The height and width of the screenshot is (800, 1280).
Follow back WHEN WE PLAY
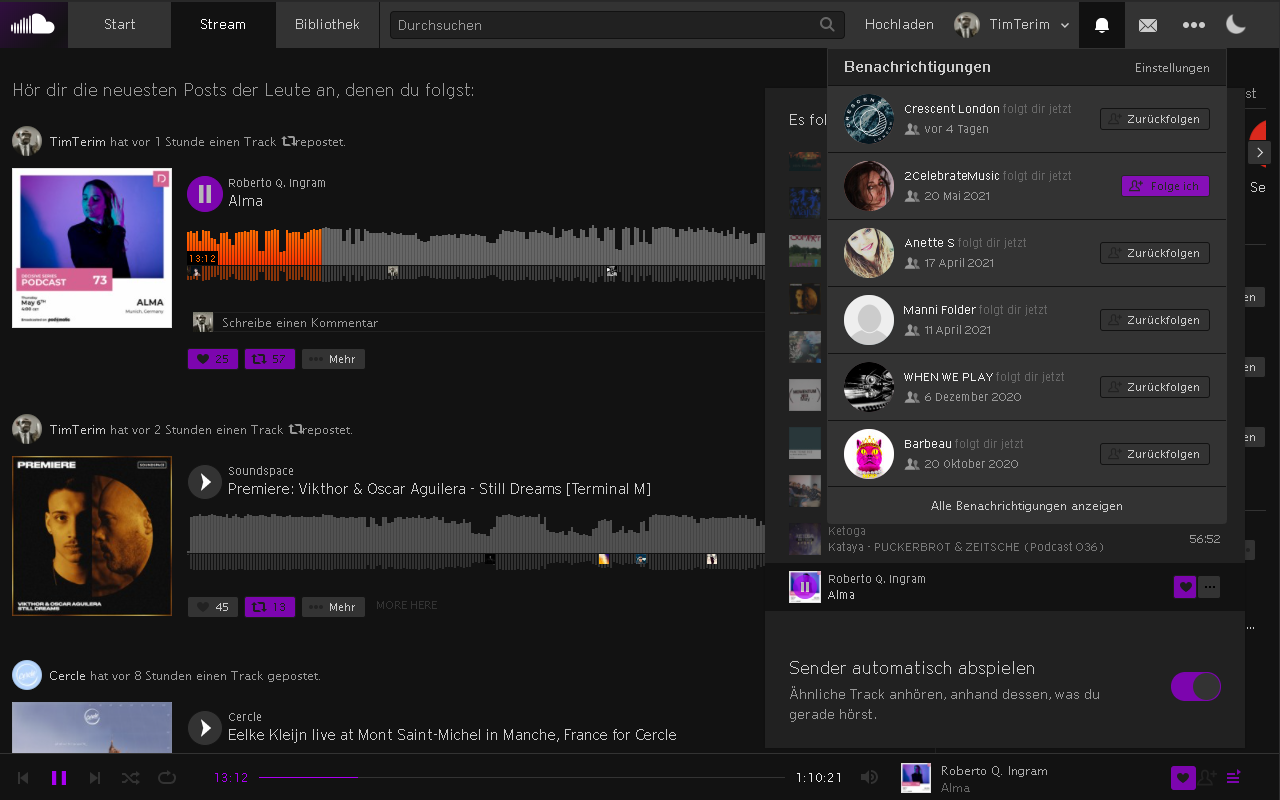click(x=1155, y=387)
